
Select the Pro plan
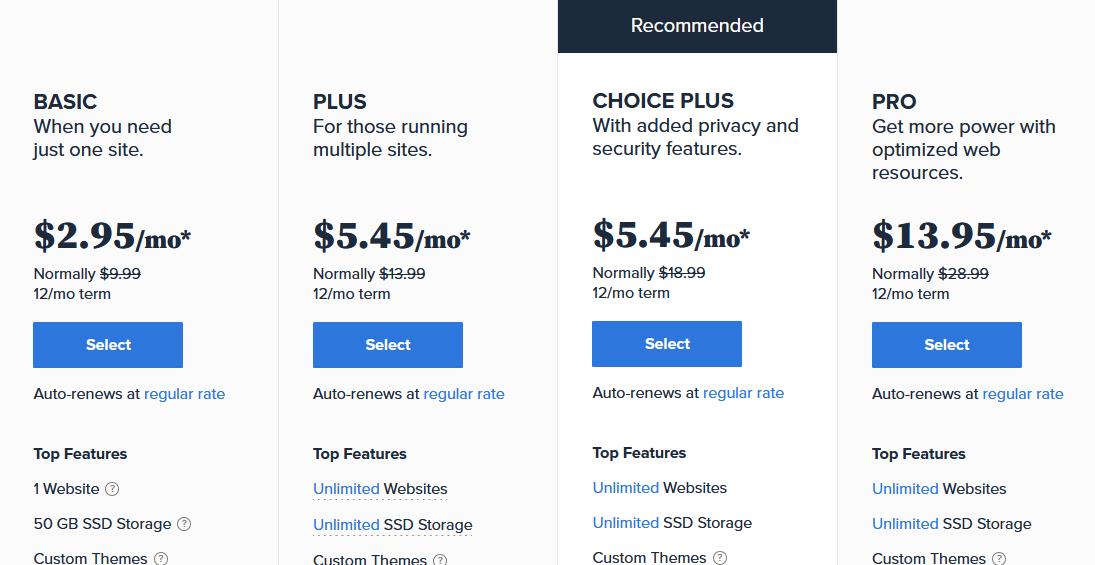pos(947,345)
